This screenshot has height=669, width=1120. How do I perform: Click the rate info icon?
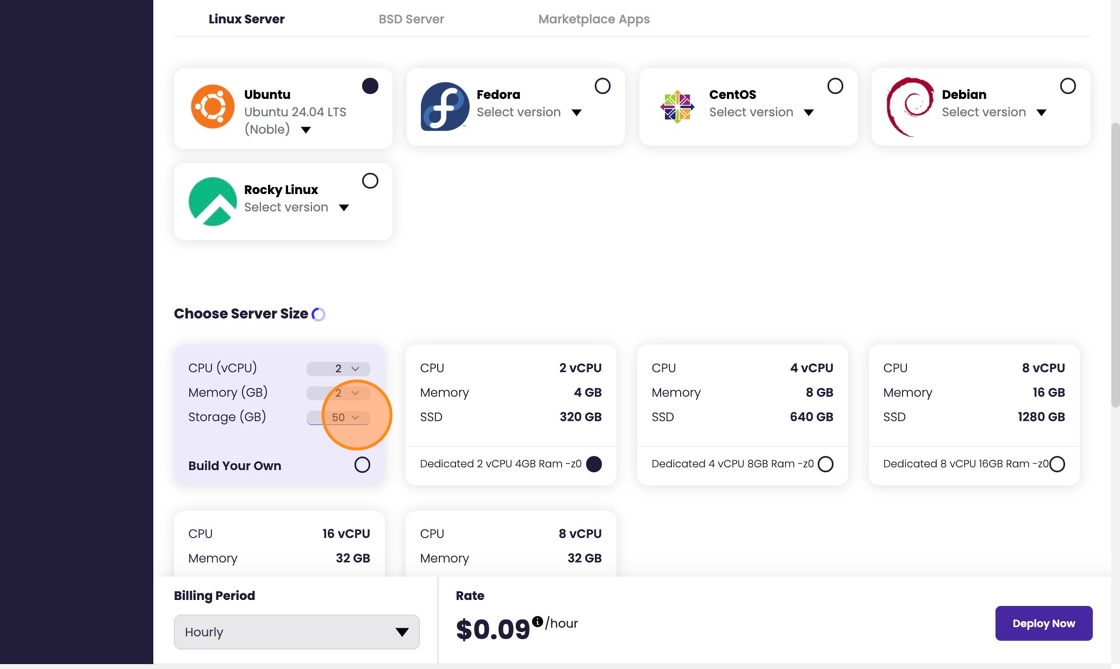click(538, 622)
